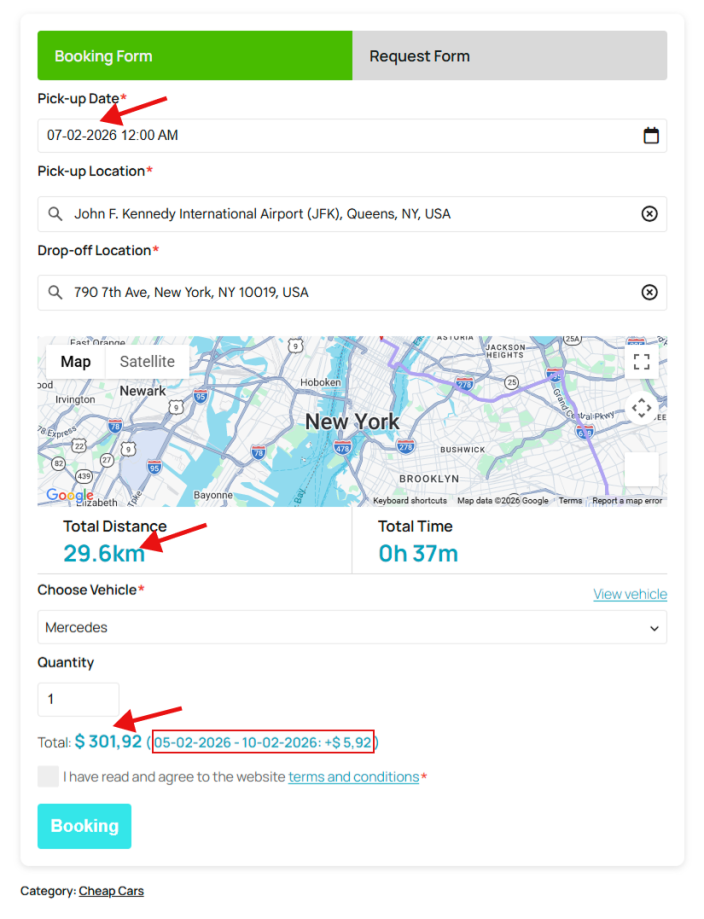Clear the drop-off location field
This screenshot has height=919, width=704.
pos(649,292)
